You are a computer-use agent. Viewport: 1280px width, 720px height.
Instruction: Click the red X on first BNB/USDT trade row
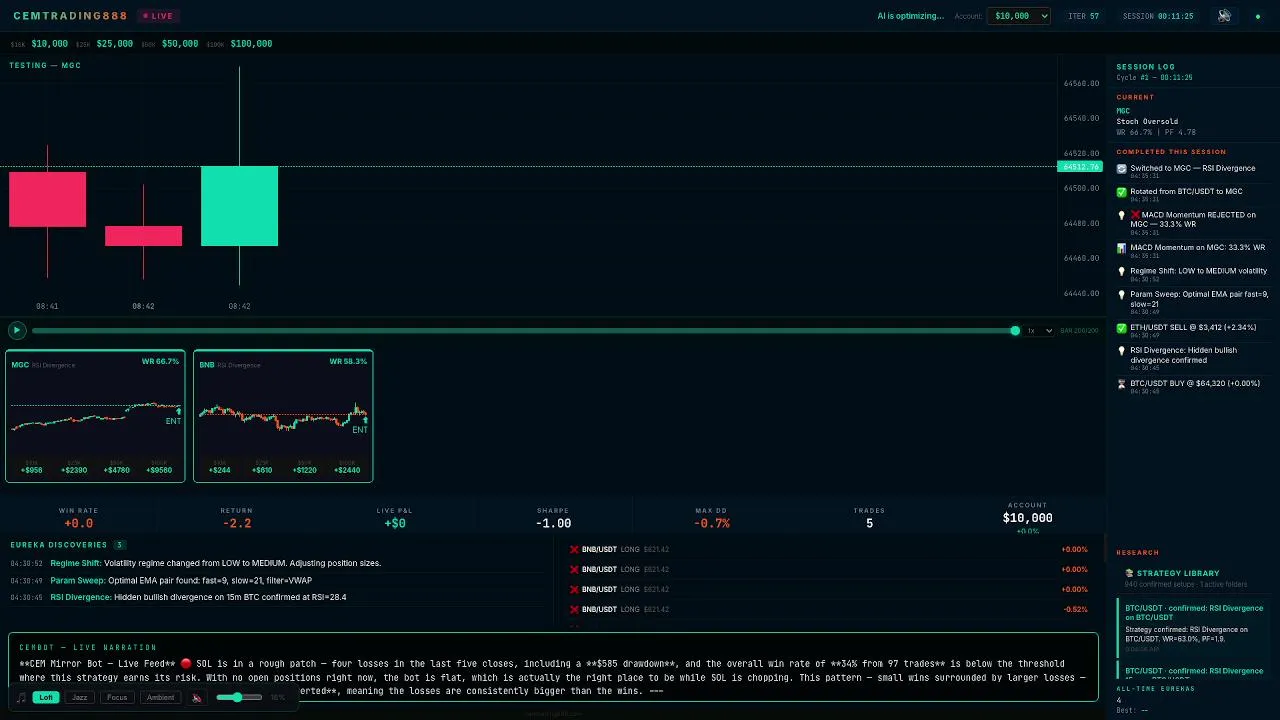(574, 549)
